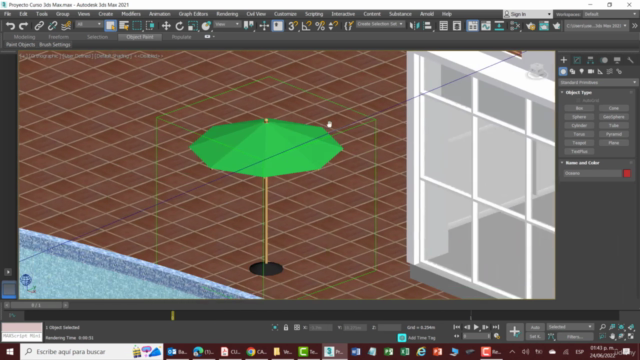Click the Render Production teapot icon
This screenshot has width=640, height=360.
556,26
